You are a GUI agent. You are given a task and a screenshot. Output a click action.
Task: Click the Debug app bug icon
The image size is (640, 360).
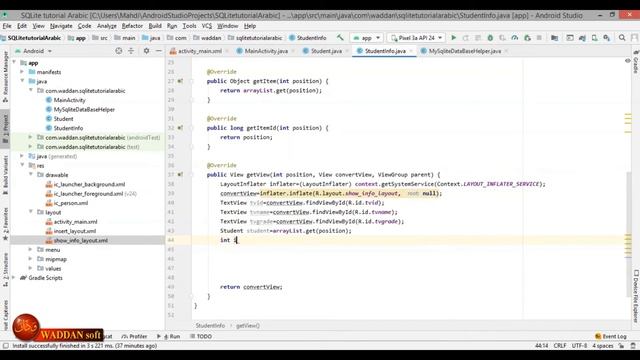tap(490, 38)
